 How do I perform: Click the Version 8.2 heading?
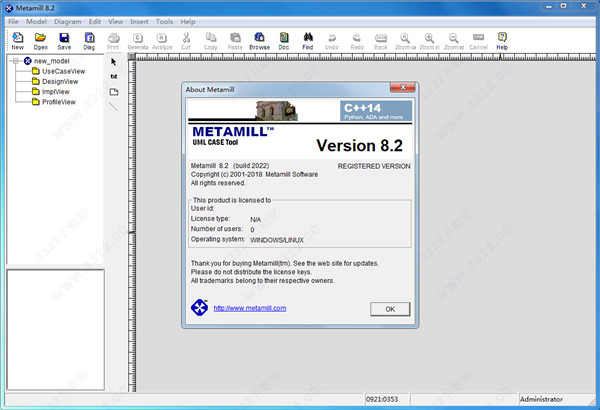point(359,145)
